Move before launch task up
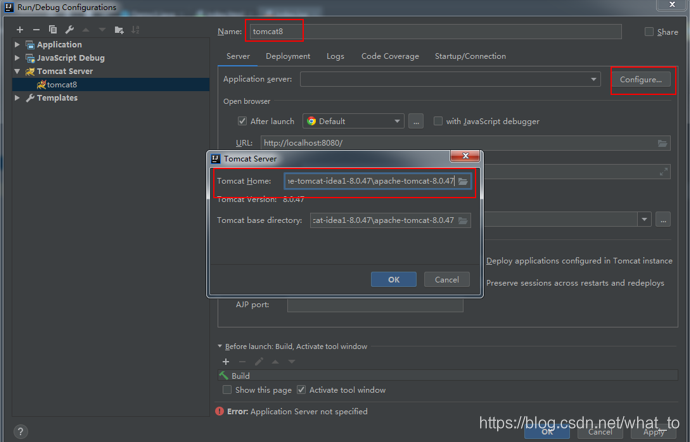 [275, 361]
